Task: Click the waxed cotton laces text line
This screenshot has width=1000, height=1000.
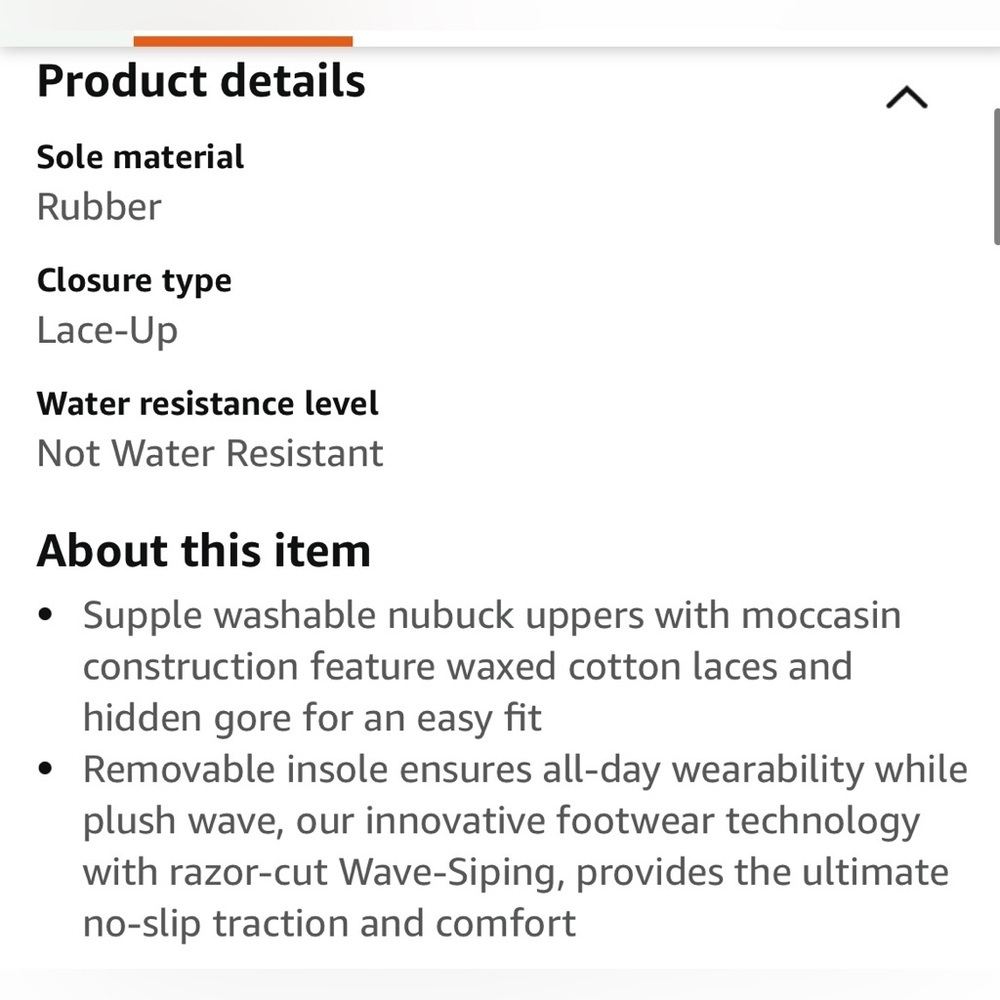Action: (x=467, y=666)
